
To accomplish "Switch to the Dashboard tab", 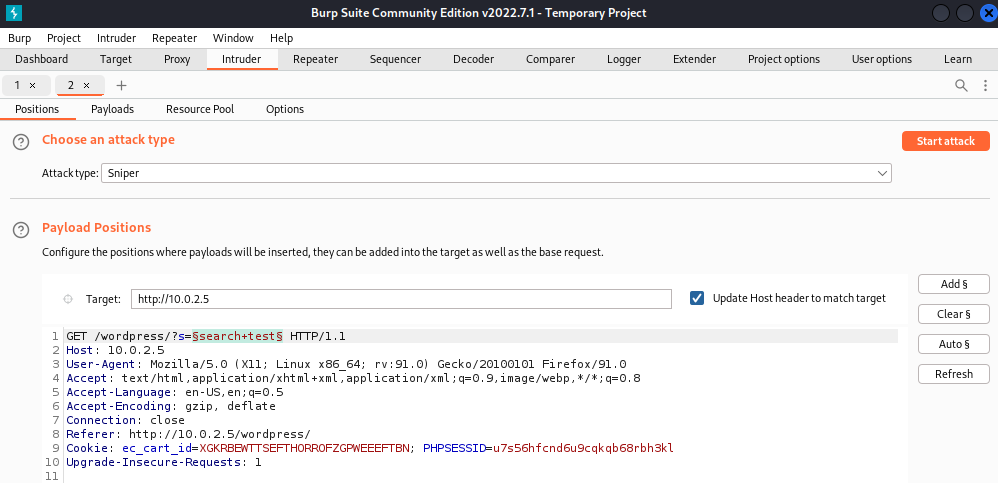I will tap(41, 59).
